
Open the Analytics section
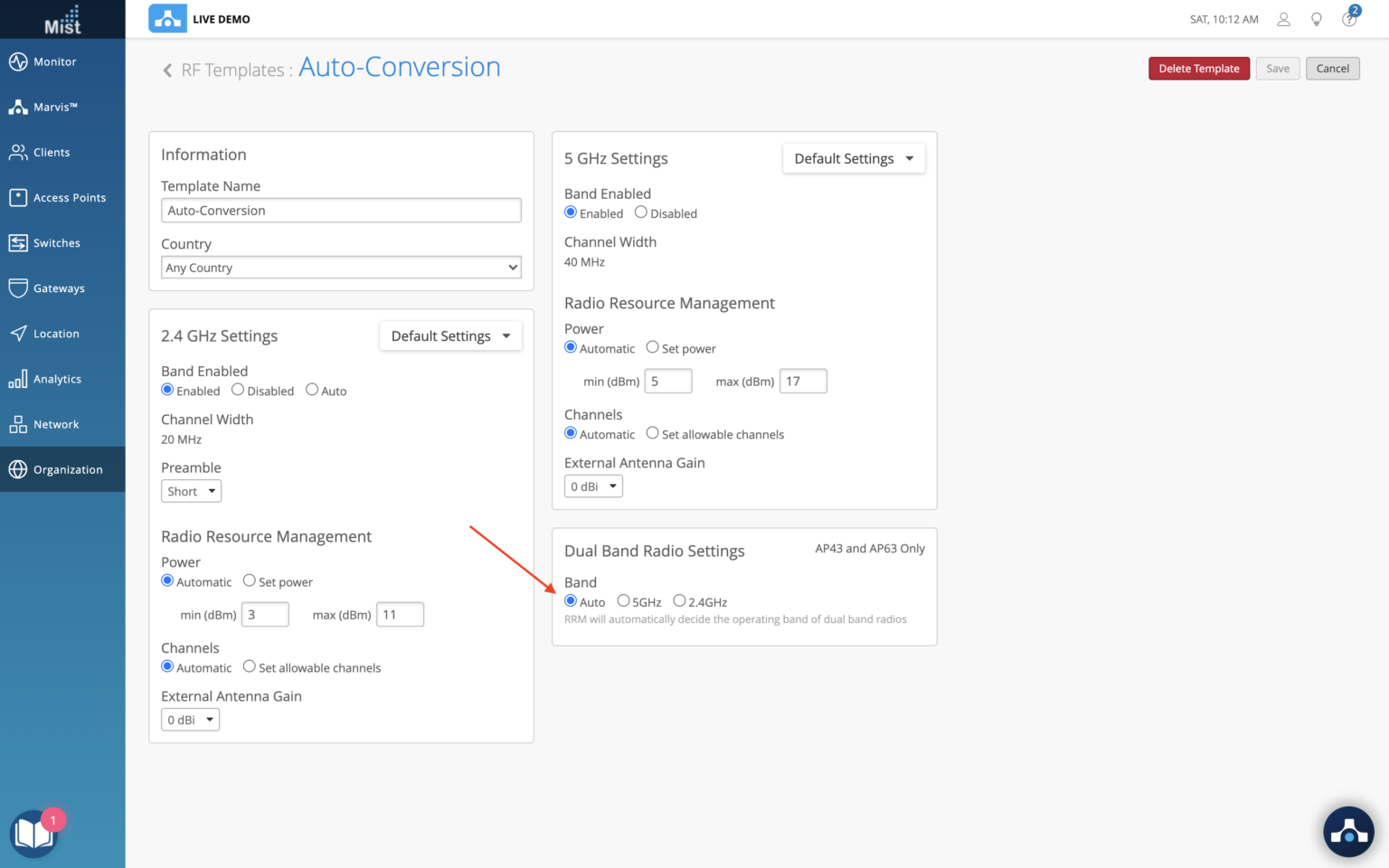point(57,378)
